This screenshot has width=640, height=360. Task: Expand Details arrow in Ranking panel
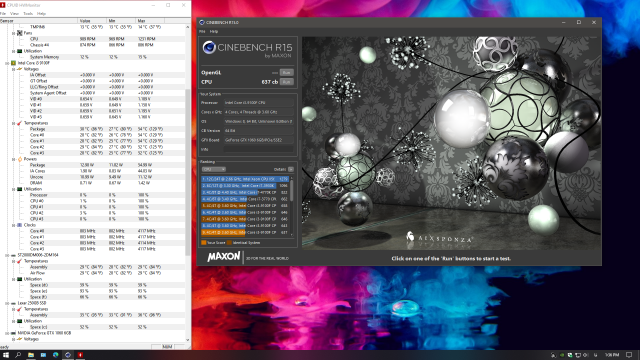[x=291, y=169]
